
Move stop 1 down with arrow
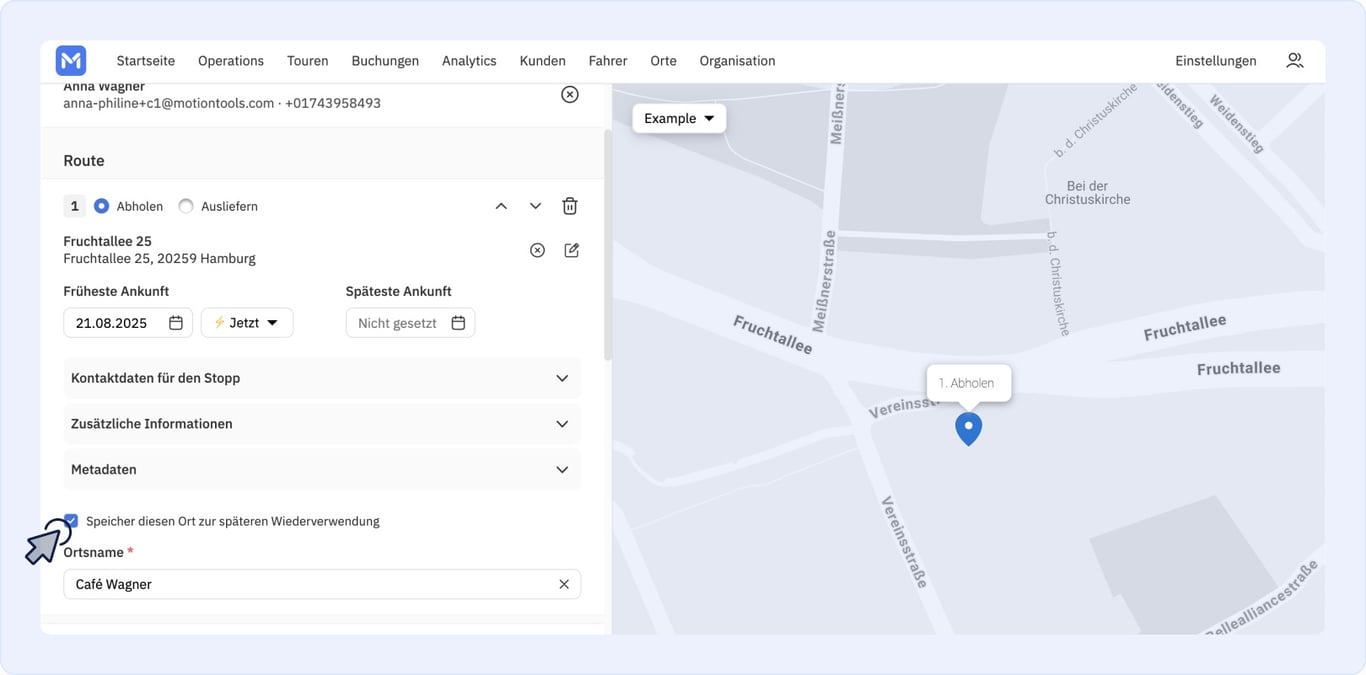point(535,206)
